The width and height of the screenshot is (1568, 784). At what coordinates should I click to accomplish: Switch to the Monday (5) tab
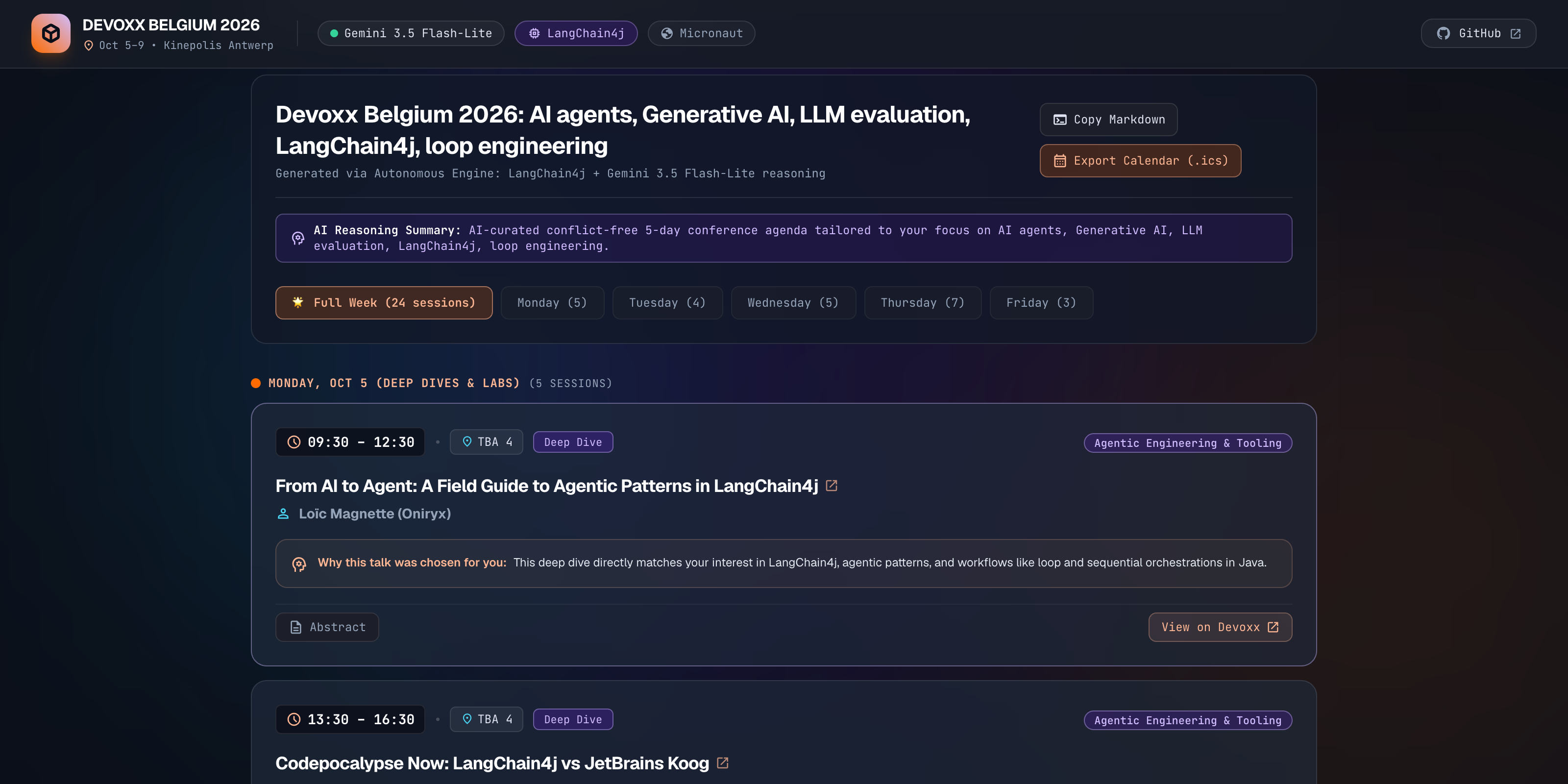(x=552, y=302)
